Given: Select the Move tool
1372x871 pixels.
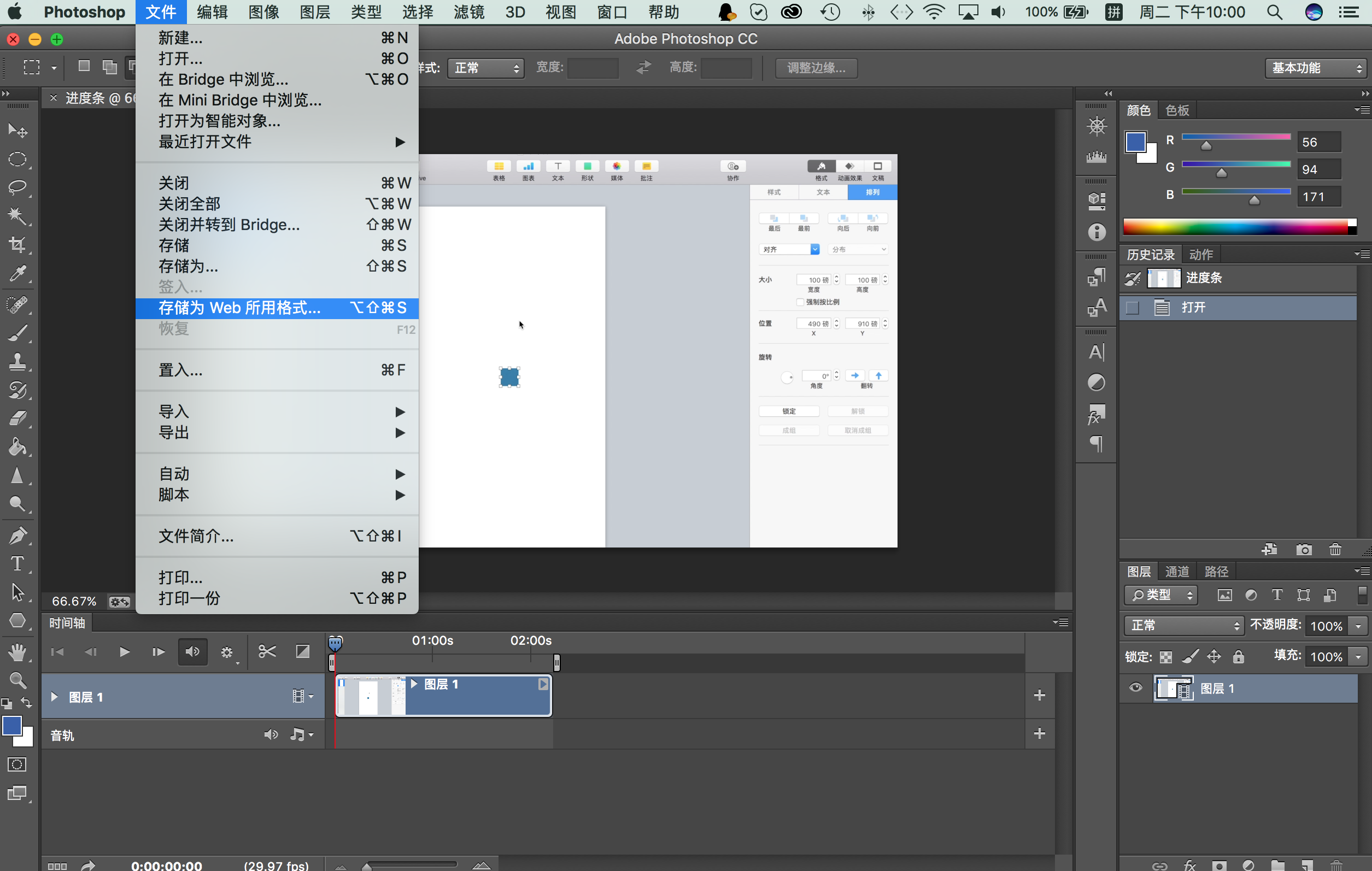Looking at the screenshot, I should click(x=17, y=131).
